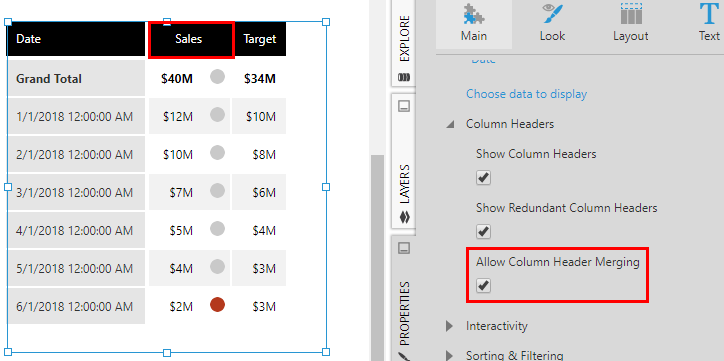Collapse the Column Headers section
Screen dimensions: 724x361
click(x=450, y=124)
